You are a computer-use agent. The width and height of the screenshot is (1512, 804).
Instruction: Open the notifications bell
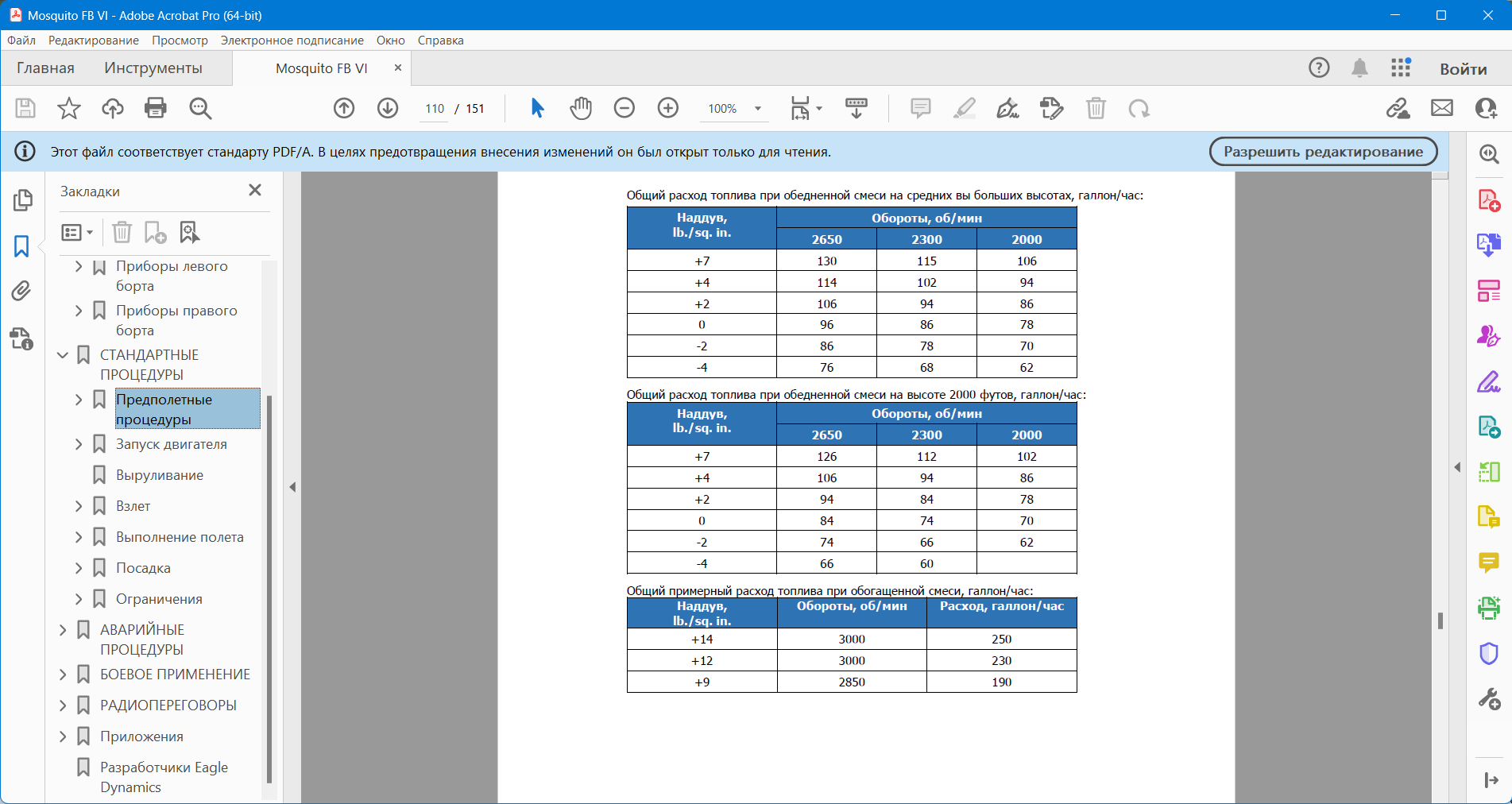pyautogui.click(x=1359, y=68)
